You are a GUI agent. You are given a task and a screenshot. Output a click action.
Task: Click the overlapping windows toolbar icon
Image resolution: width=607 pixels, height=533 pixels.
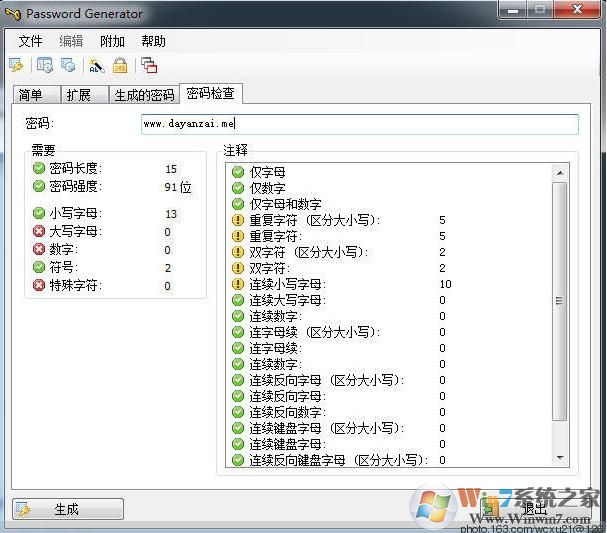coord(149,66)
